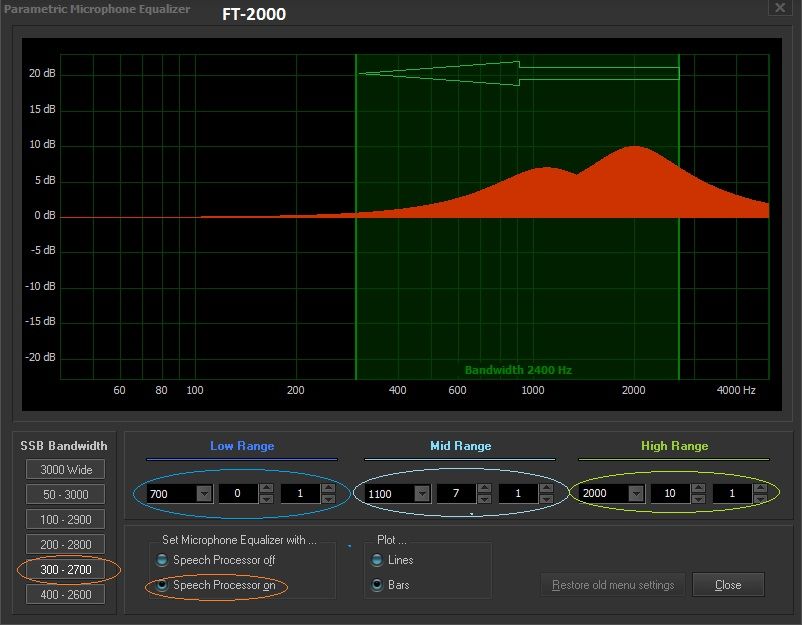
Task: Decrease the High Range gain of 10
Action: [698, 499]
